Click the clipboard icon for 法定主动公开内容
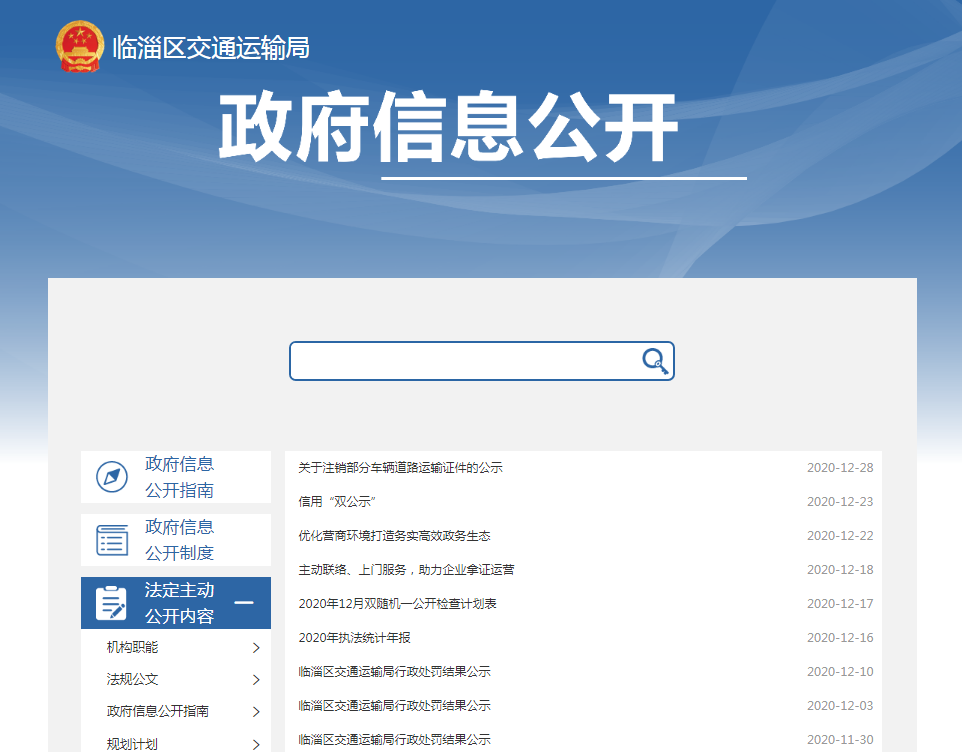 [112, 603]
